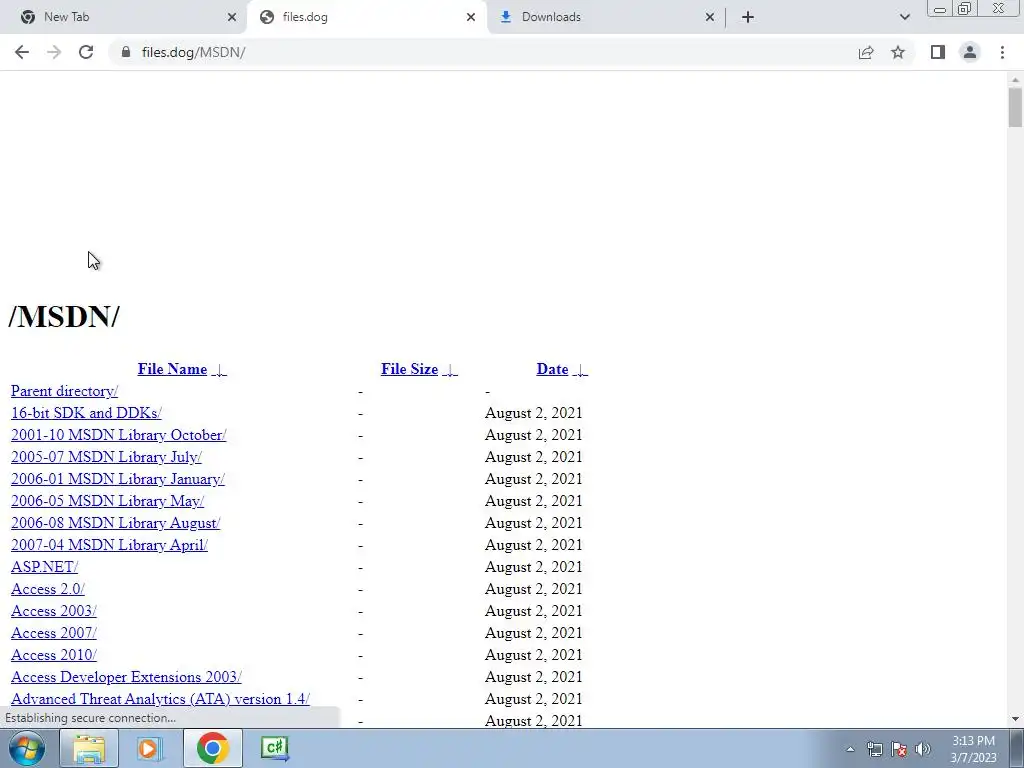Open the Action Center flag icon

coord(899,749)
